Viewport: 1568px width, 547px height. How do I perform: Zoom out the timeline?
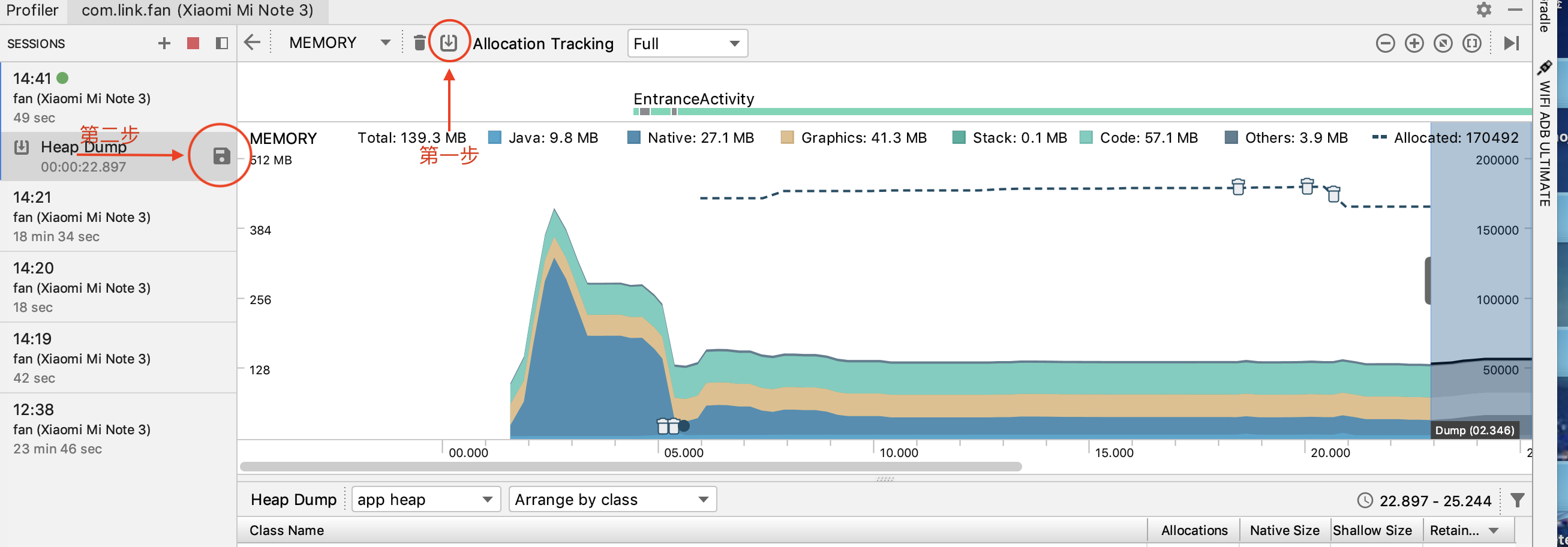click(1385, 43)
